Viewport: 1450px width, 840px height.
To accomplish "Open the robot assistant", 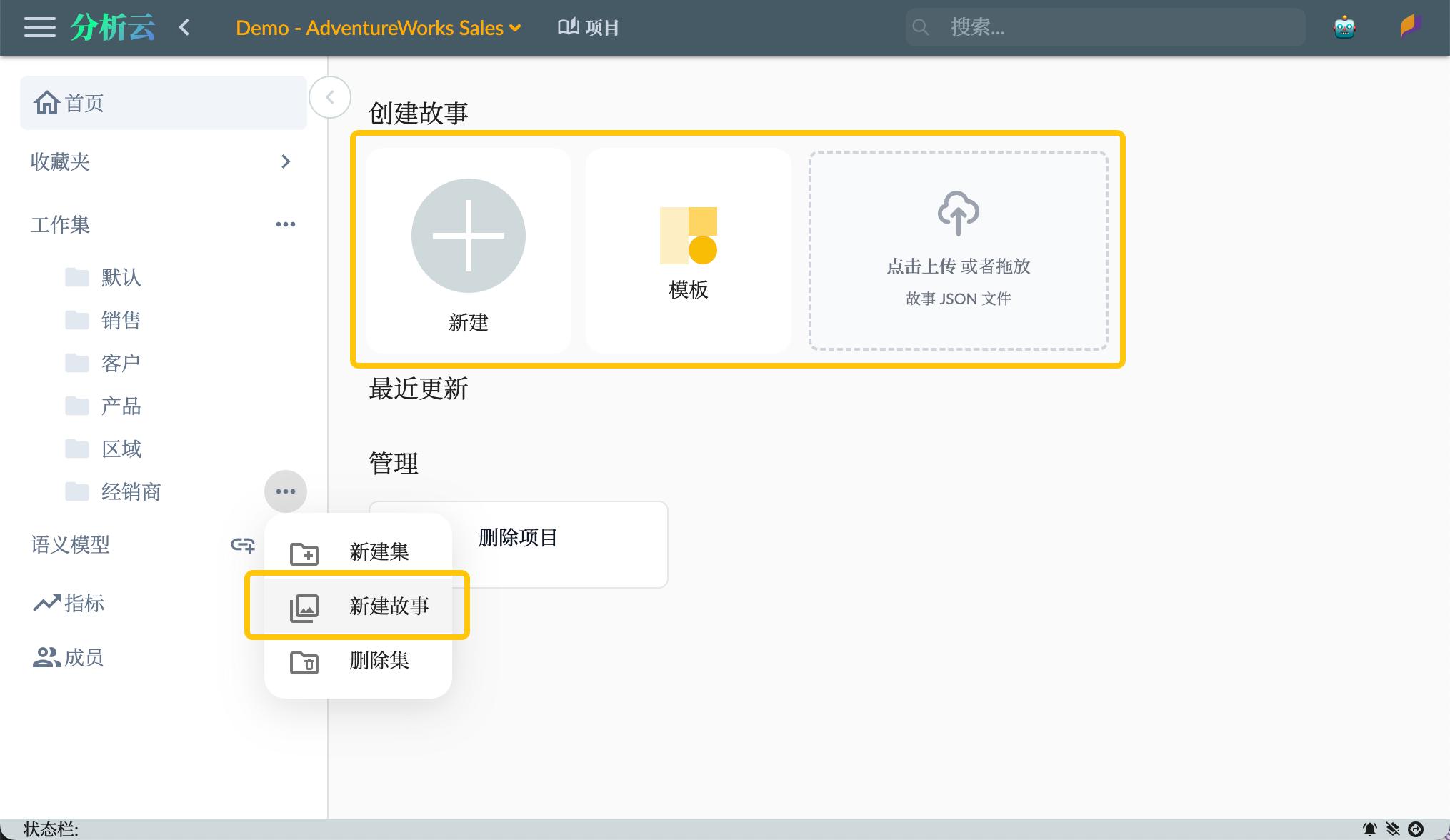I will (1344, 26).
